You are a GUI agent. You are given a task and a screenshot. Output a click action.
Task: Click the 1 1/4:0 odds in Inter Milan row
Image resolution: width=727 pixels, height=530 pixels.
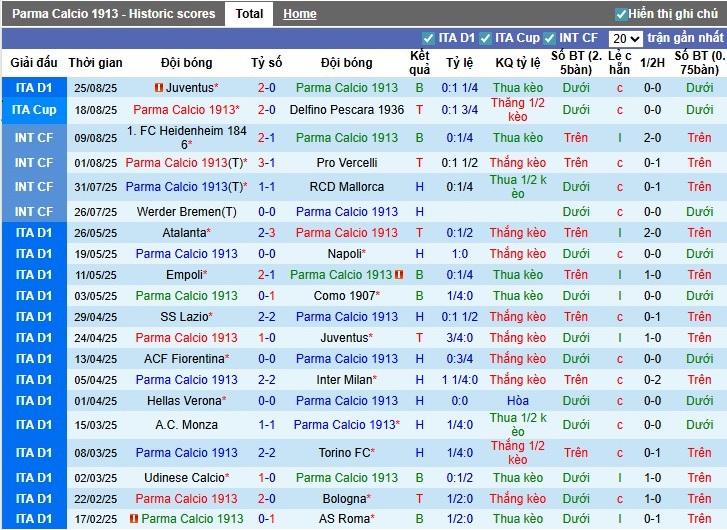459,380
